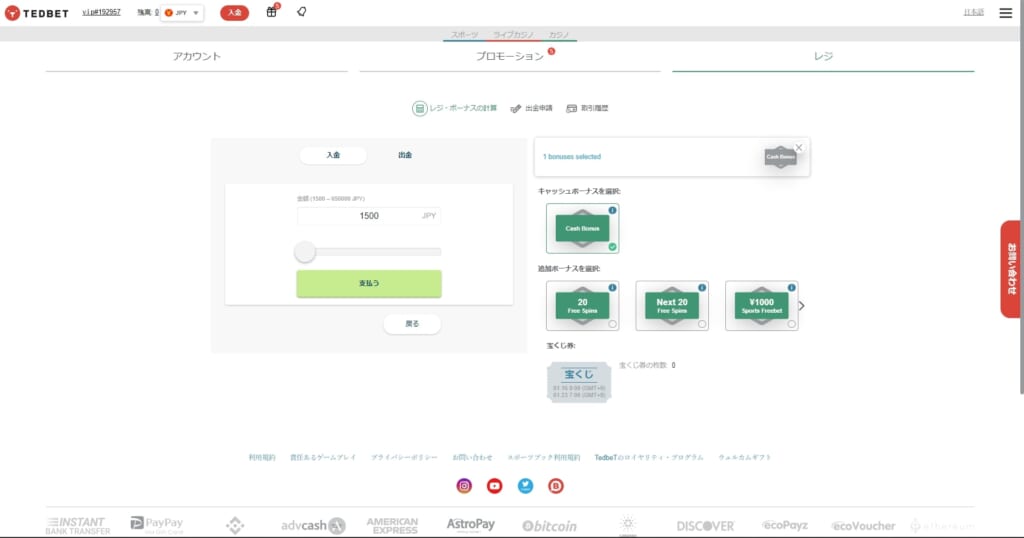1024x538 pixels.
Task: Go to スポーツ section
Action: [x=464, y=35]
